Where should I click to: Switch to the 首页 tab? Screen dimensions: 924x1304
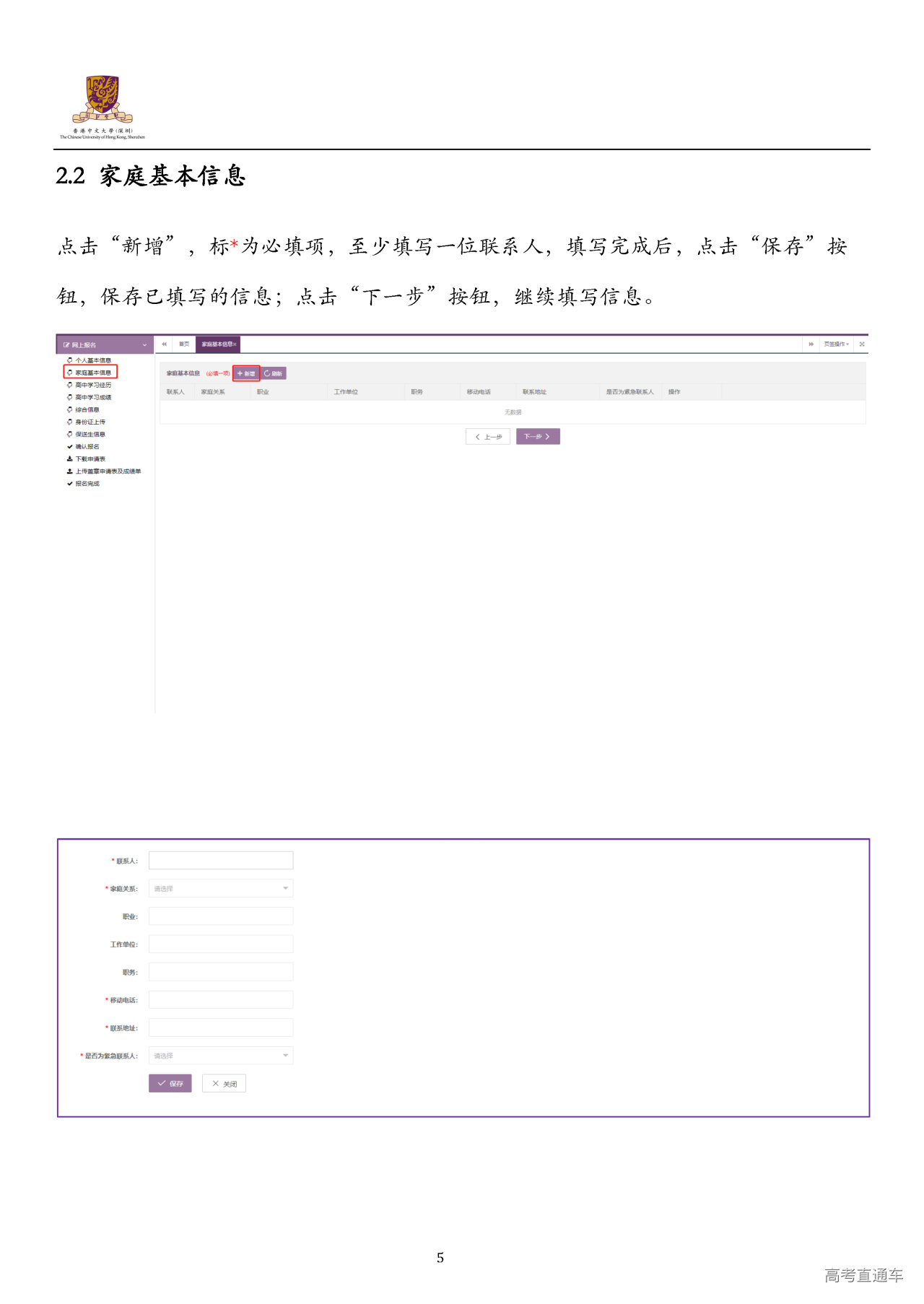(x=184, y=344)
